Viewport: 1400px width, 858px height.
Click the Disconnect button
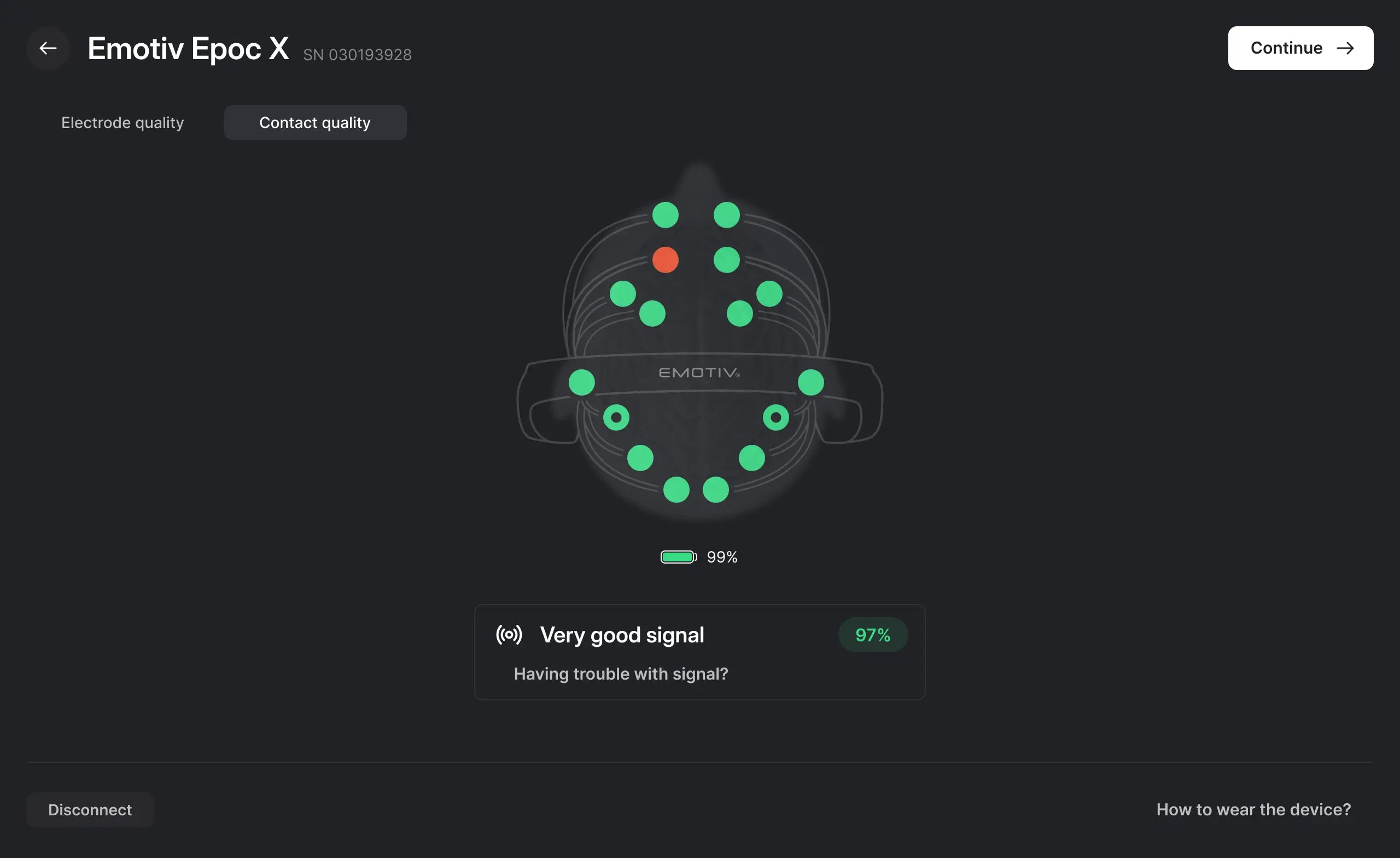(90, 810)
